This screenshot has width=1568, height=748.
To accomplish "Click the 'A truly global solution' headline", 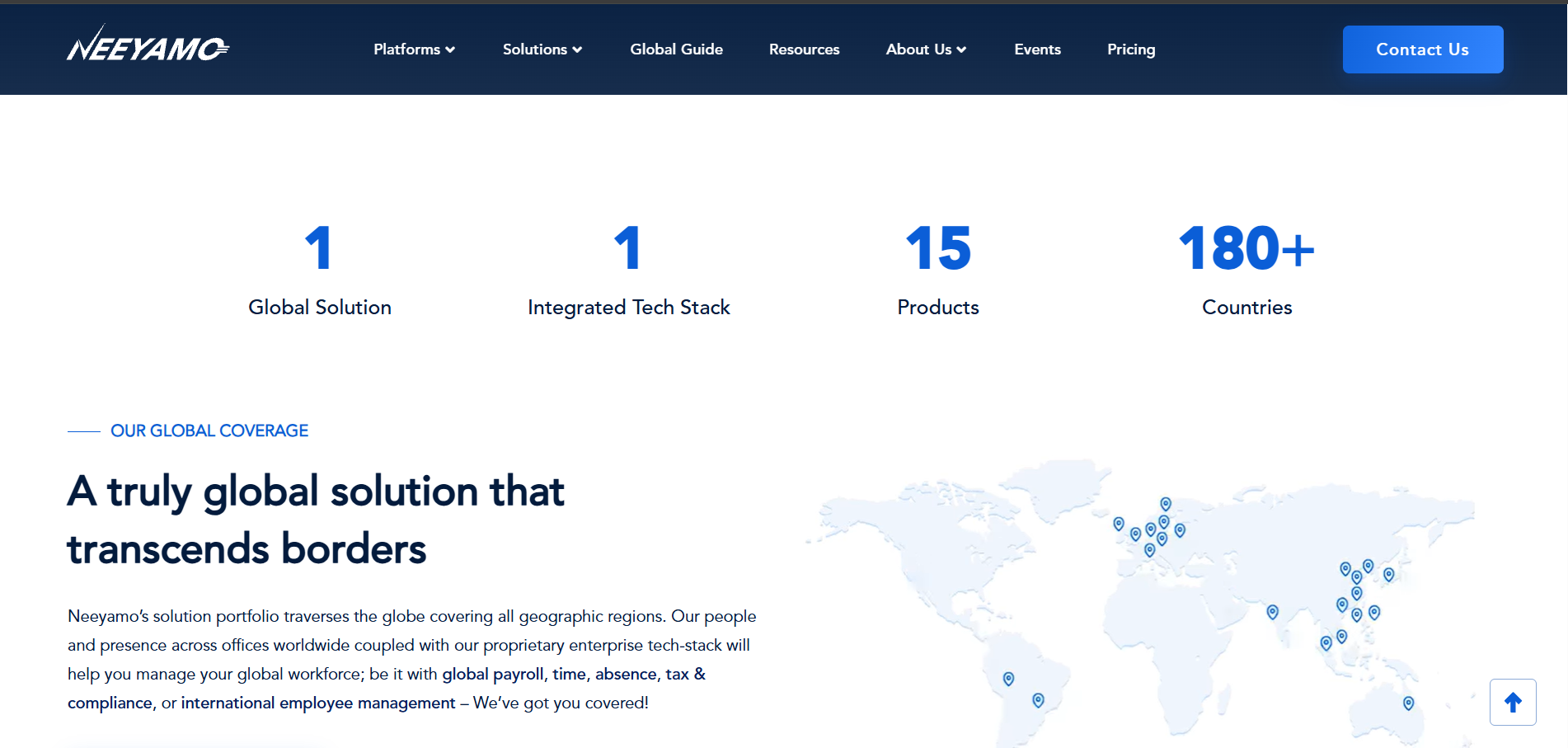I will tap(316, 520).
